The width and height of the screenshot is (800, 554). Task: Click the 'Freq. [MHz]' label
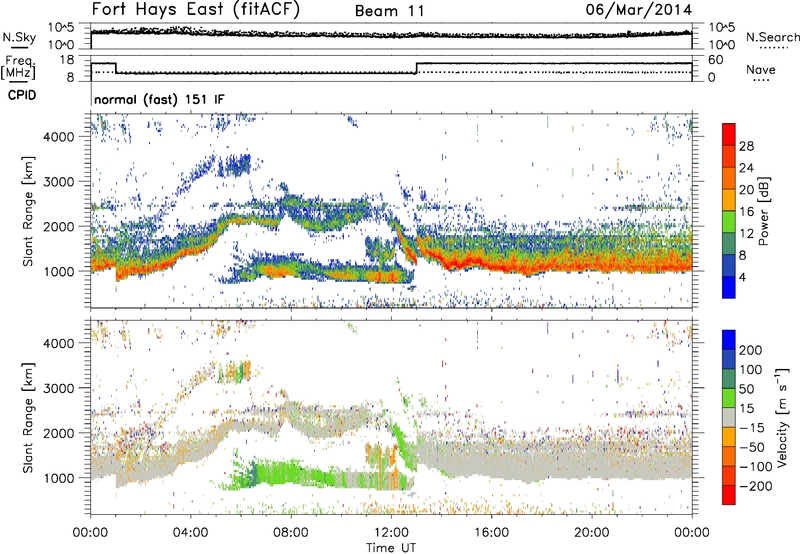18,67
